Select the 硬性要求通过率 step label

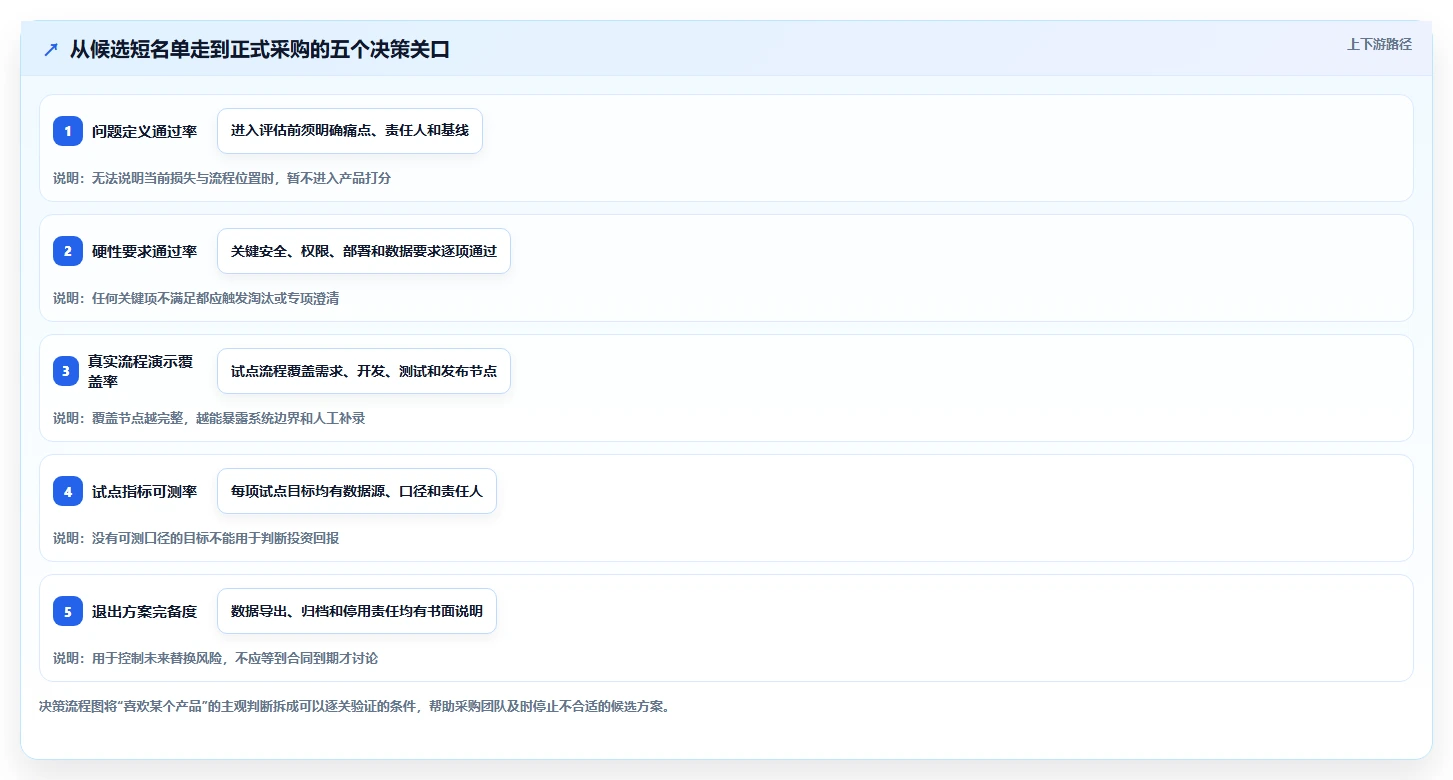(145, 251)
